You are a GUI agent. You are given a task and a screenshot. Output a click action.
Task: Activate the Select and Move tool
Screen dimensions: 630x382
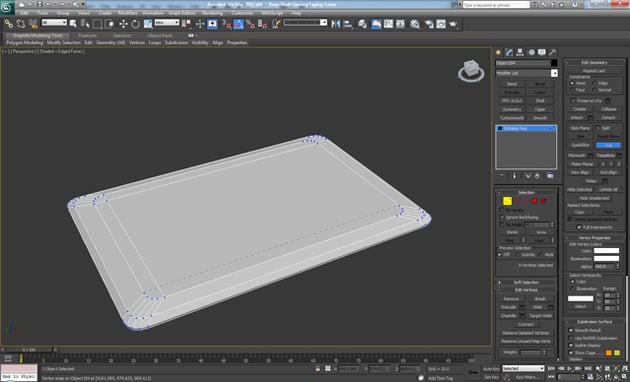[123, 24]
